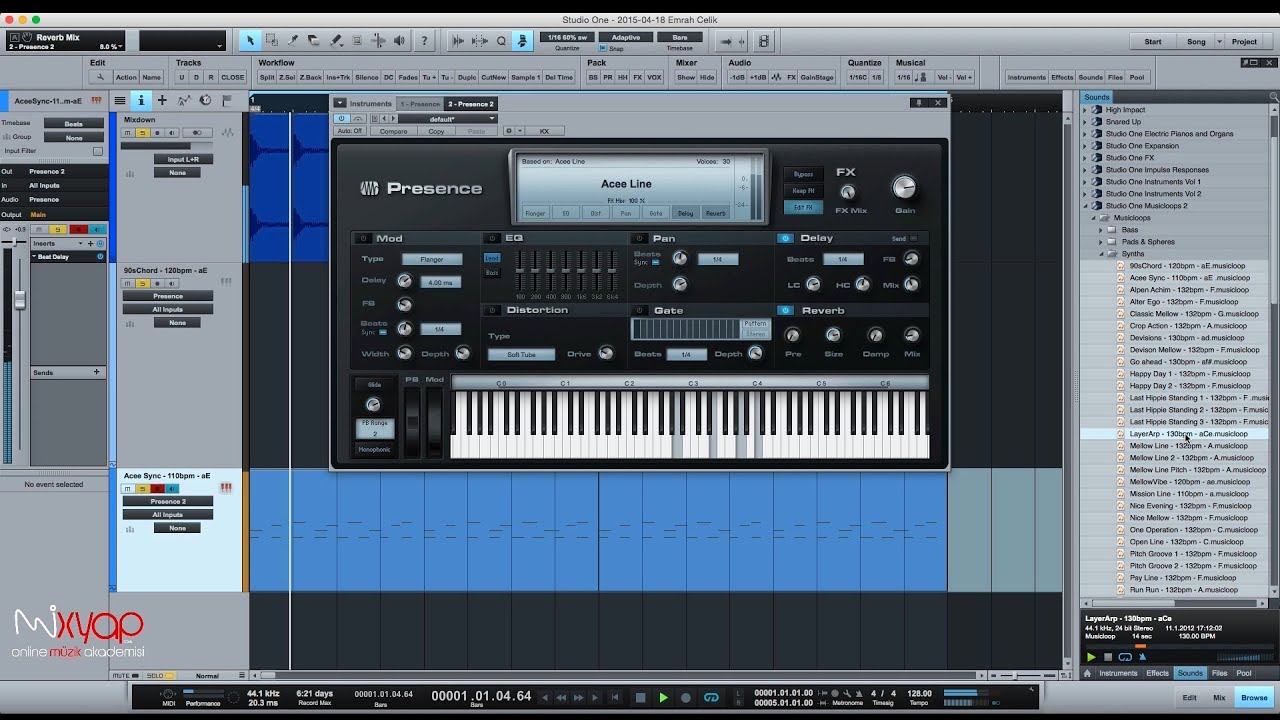Open the default preset dropdown in Presence

click(447, 118)
